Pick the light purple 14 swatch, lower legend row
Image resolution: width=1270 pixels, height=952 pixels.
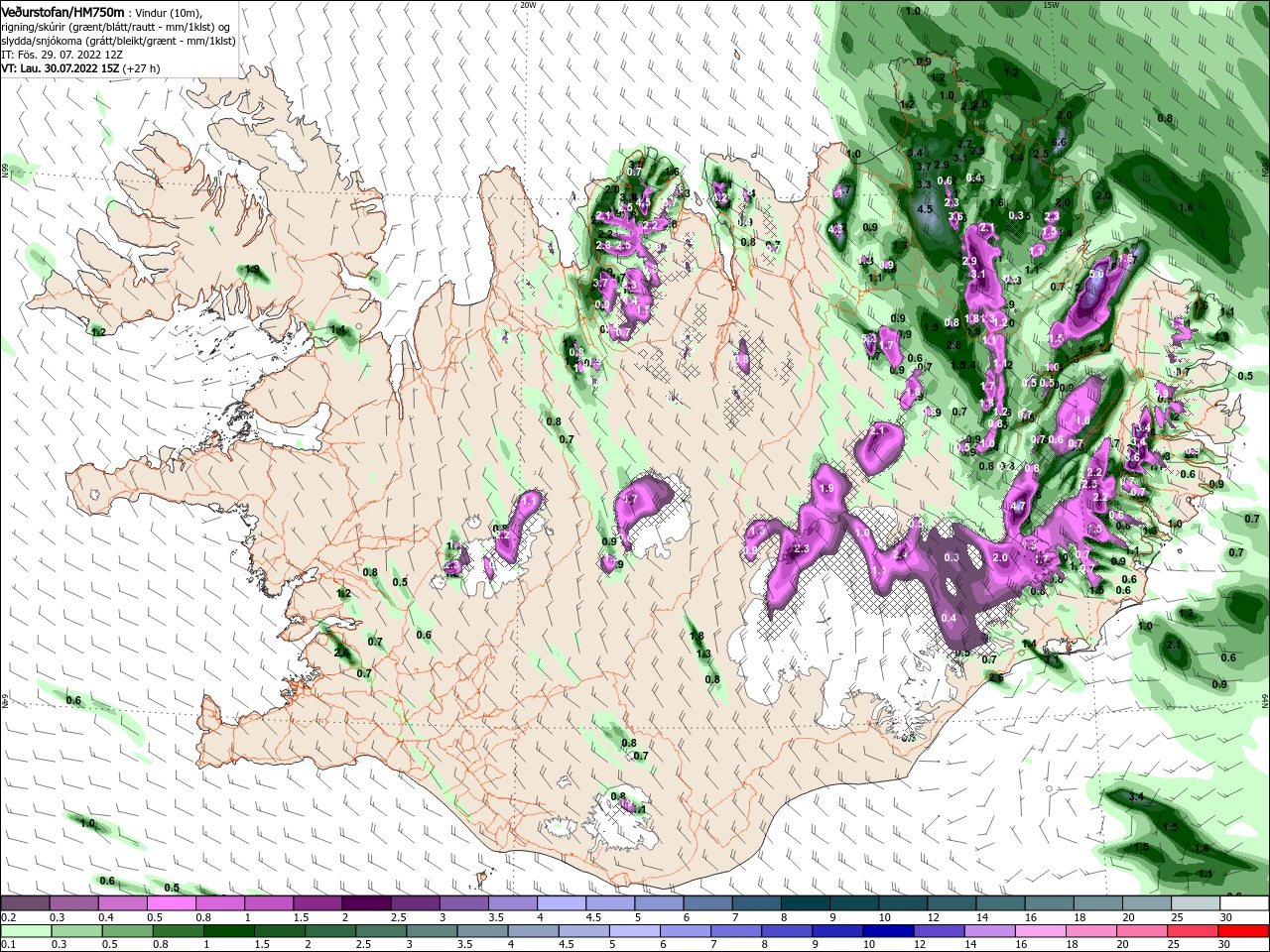pos(989,931)
